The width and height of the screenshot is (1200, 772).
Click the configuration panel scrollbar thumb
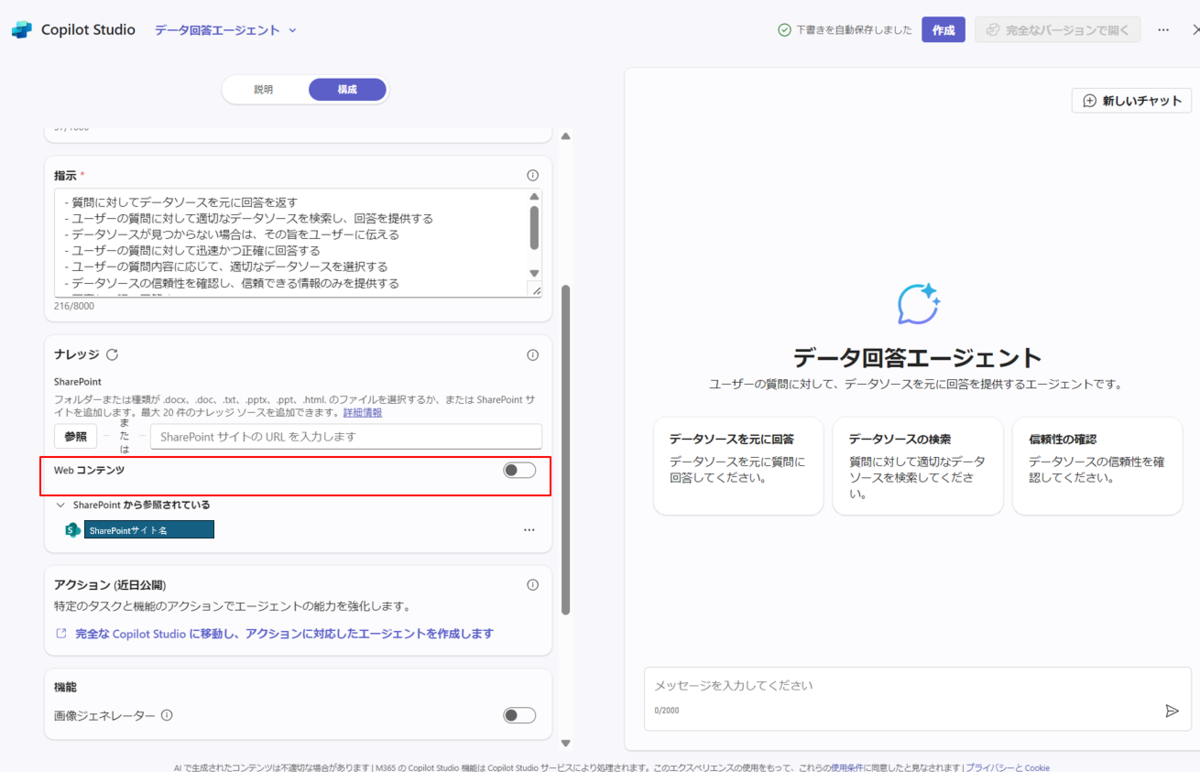coord(565,450)
